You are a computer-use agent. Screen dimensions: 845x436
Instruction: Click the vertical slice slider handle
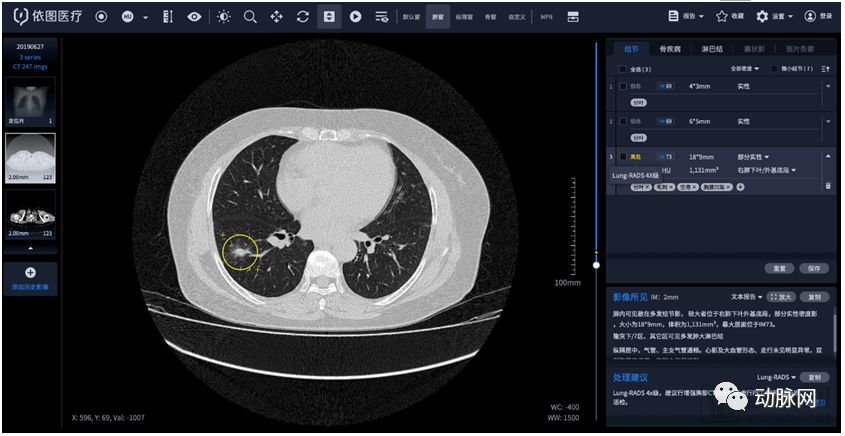click(x=596, y=264)
